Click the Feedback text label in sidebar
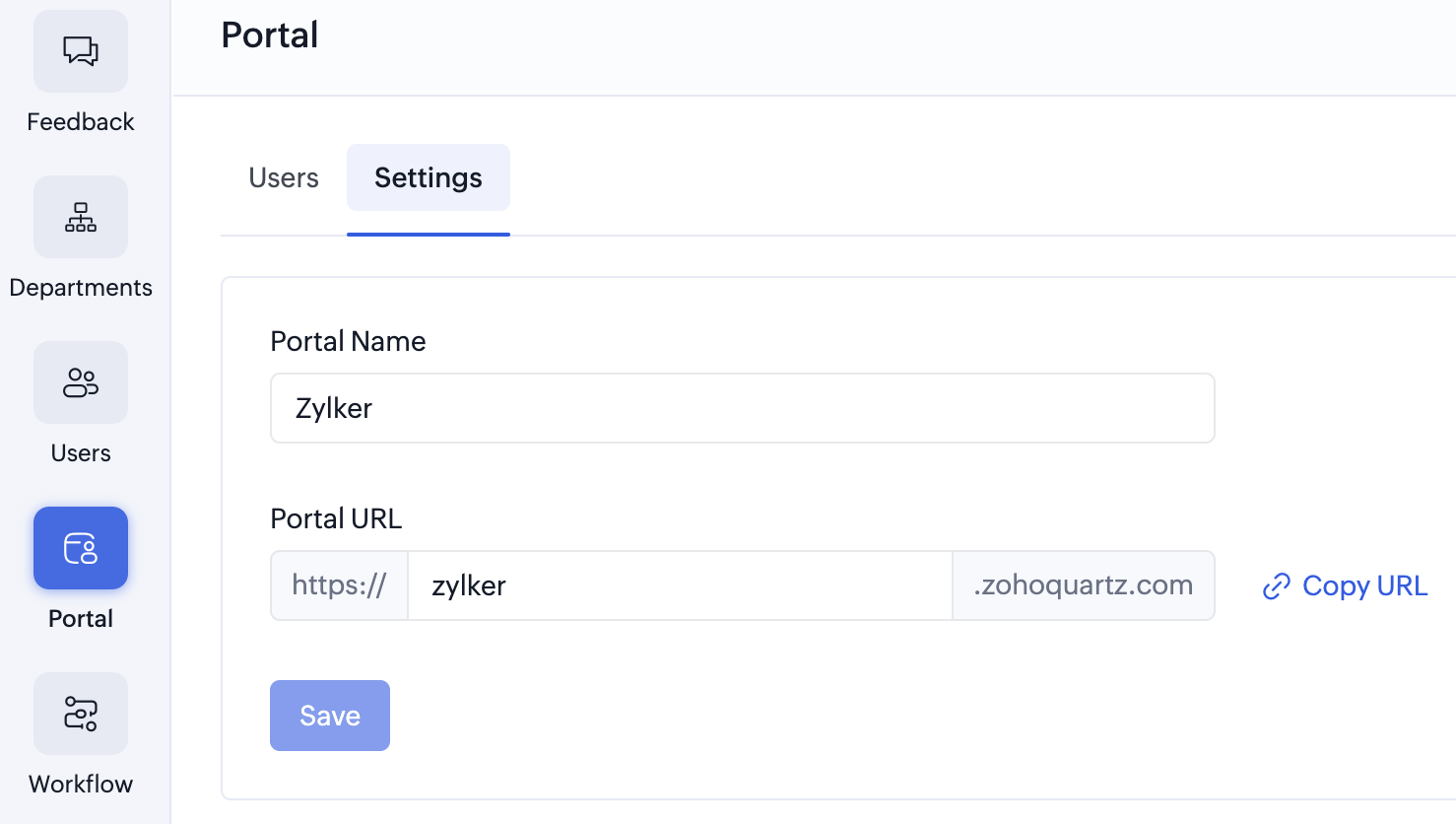Viewport: 1456px width, 824px height. (81, 122)
